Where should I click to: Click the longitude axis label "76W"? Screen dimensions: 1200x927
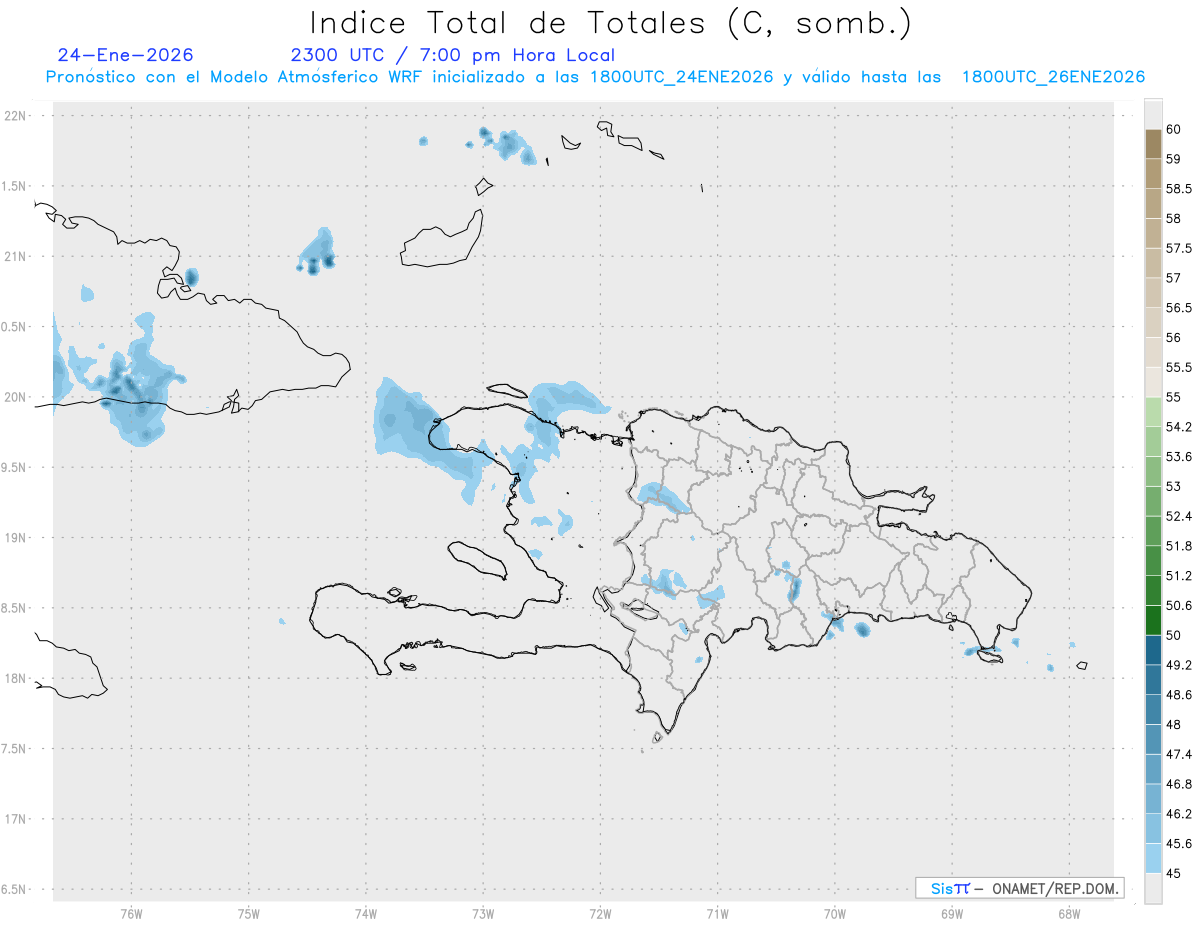tap(131, 913)
